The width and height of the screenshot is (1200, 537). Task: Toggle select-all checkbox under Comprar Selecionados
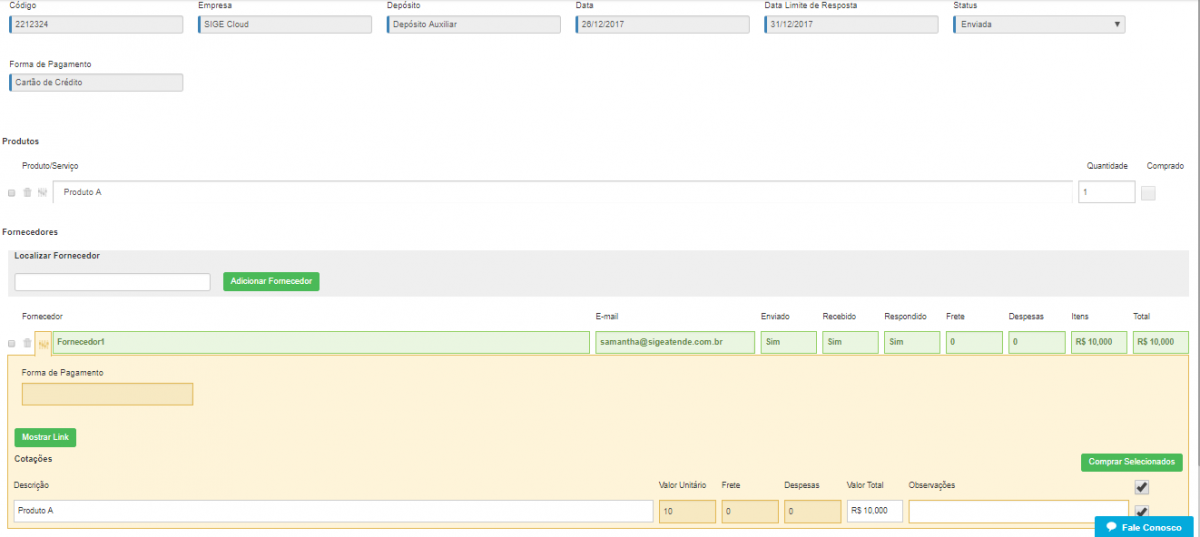(x=1142, y=487)
